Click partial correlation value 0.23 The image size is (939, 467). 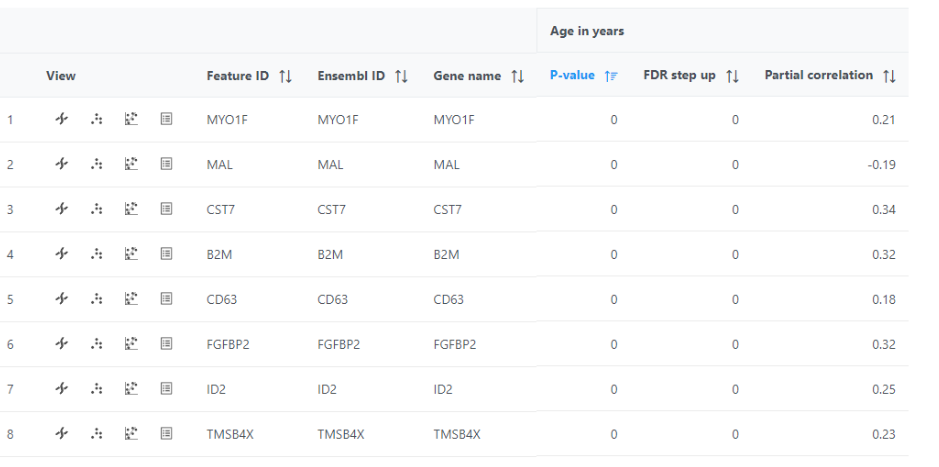(884, 434)
